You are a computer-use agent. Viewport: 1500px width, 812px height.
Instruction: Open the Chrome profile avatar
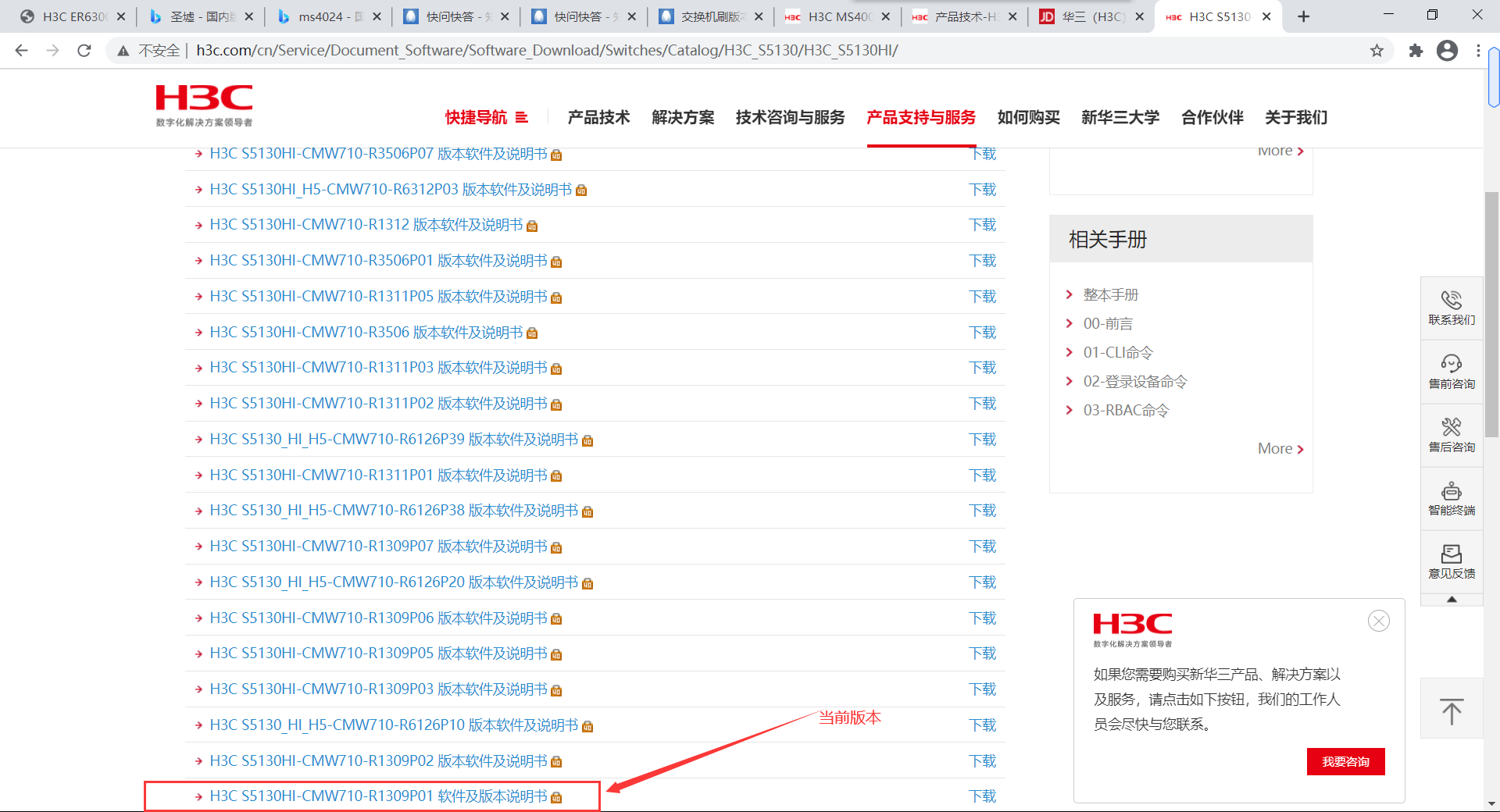[x=1447, y=51]
